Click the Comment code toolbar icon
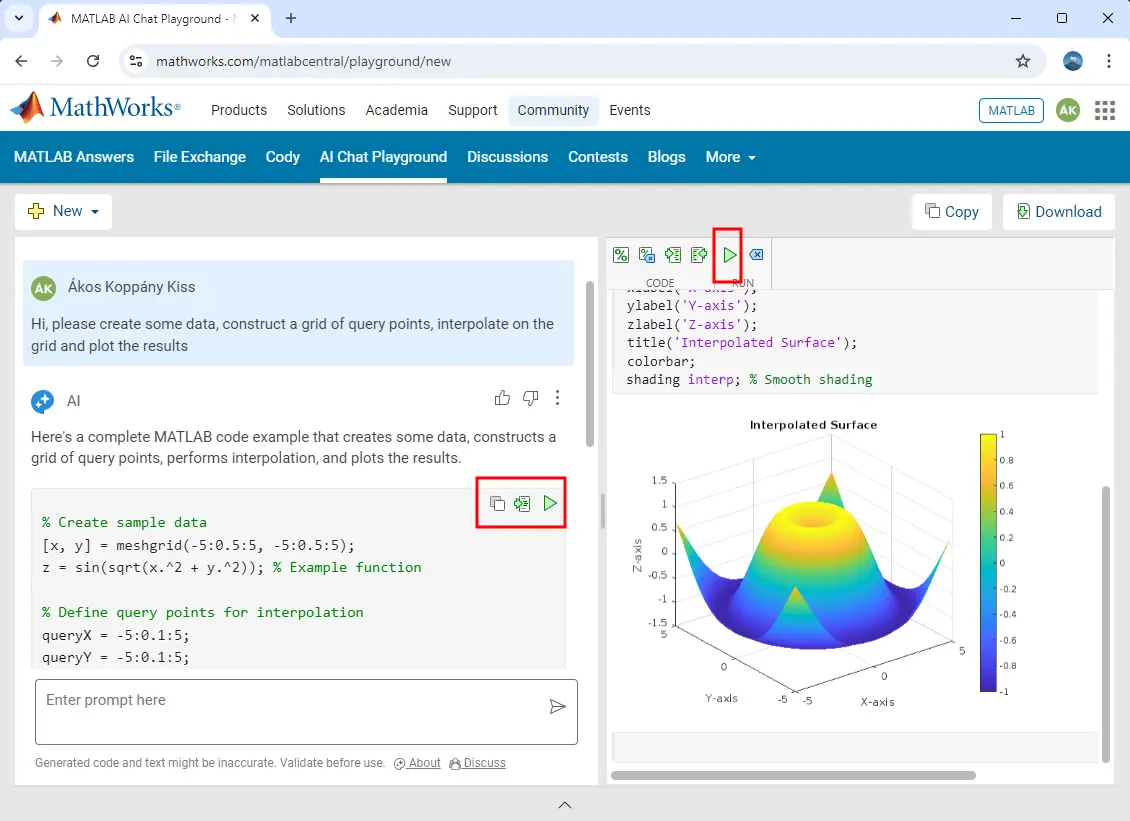The width and height of the screenshot is (1130, 821). click(x=620, y=254)
